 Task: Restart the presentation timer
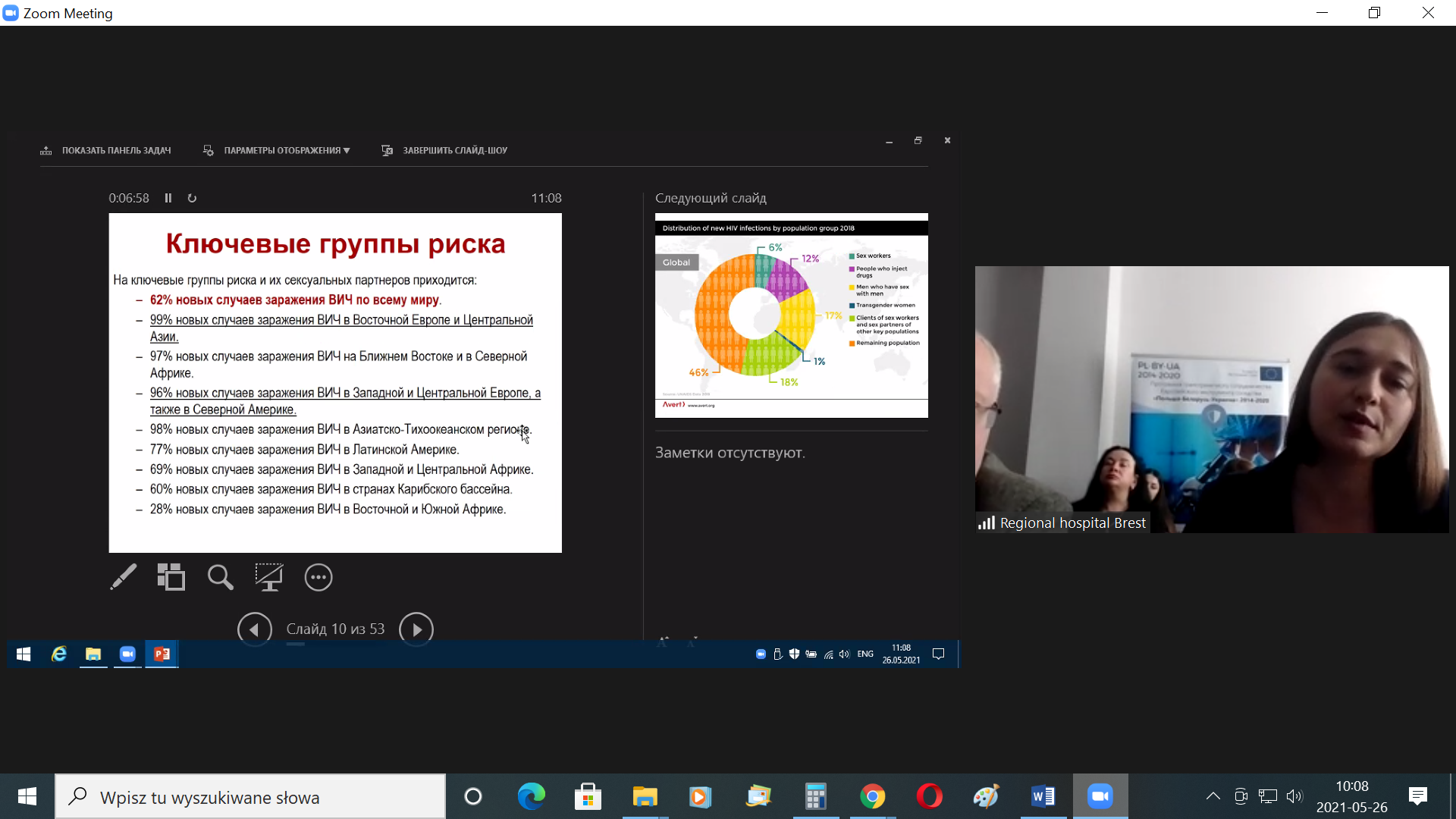(192, 198)
